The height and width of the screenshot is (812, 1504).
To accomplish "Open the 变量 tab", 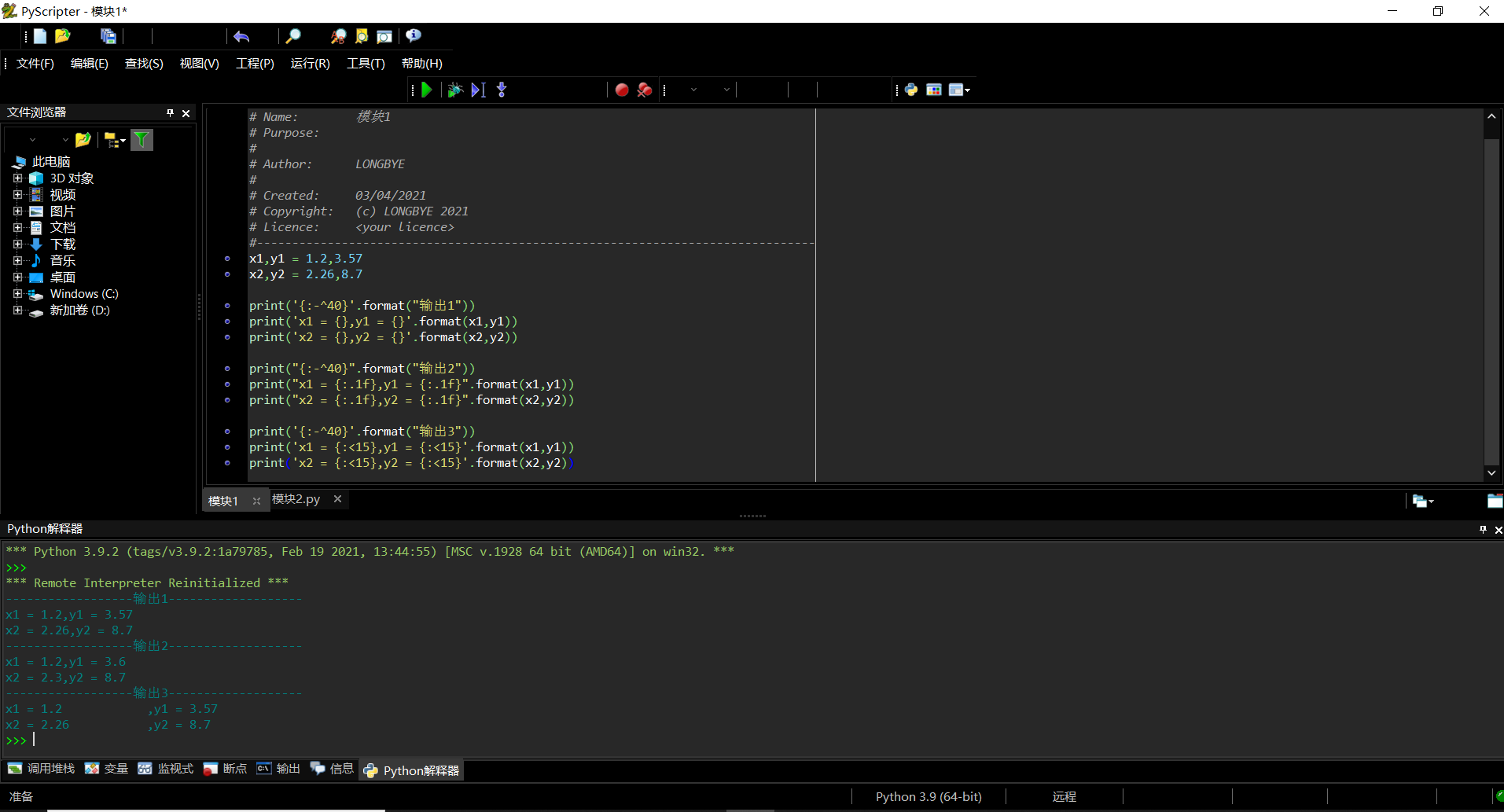I will click(106, 769).
